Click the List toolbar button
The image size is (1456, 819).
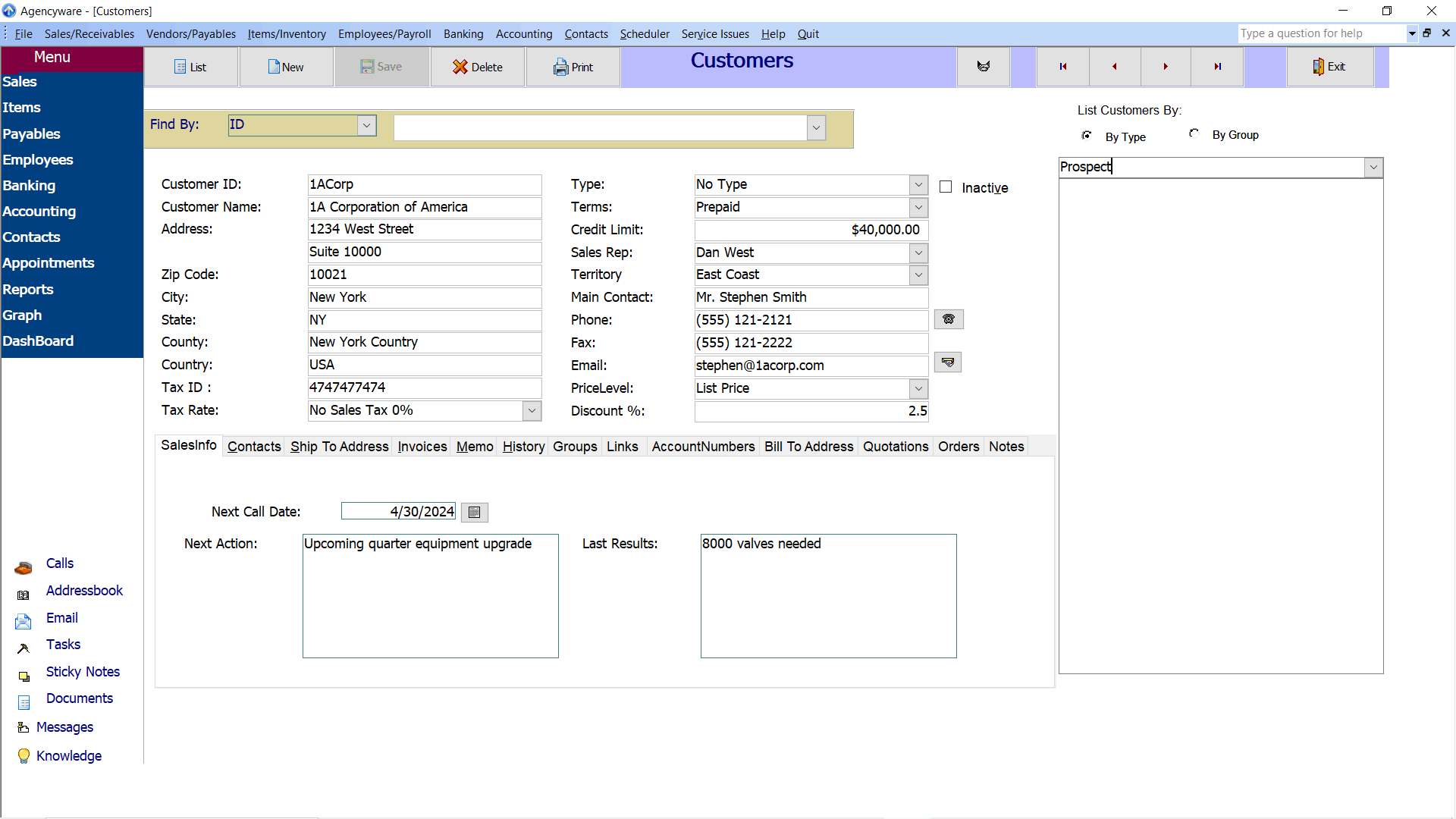pyautogui.click(x=191, y=67)
